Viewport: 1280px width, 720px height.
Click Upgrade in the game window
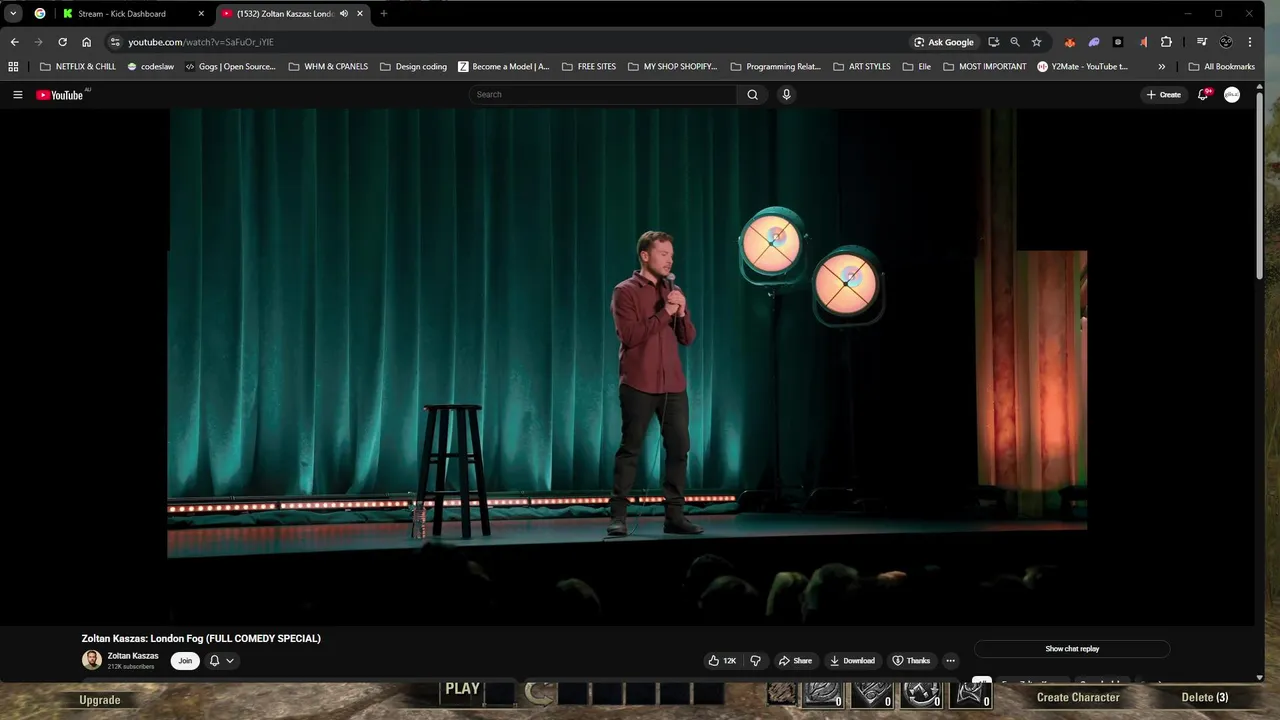pyautogui.click(x=100, y=700)
